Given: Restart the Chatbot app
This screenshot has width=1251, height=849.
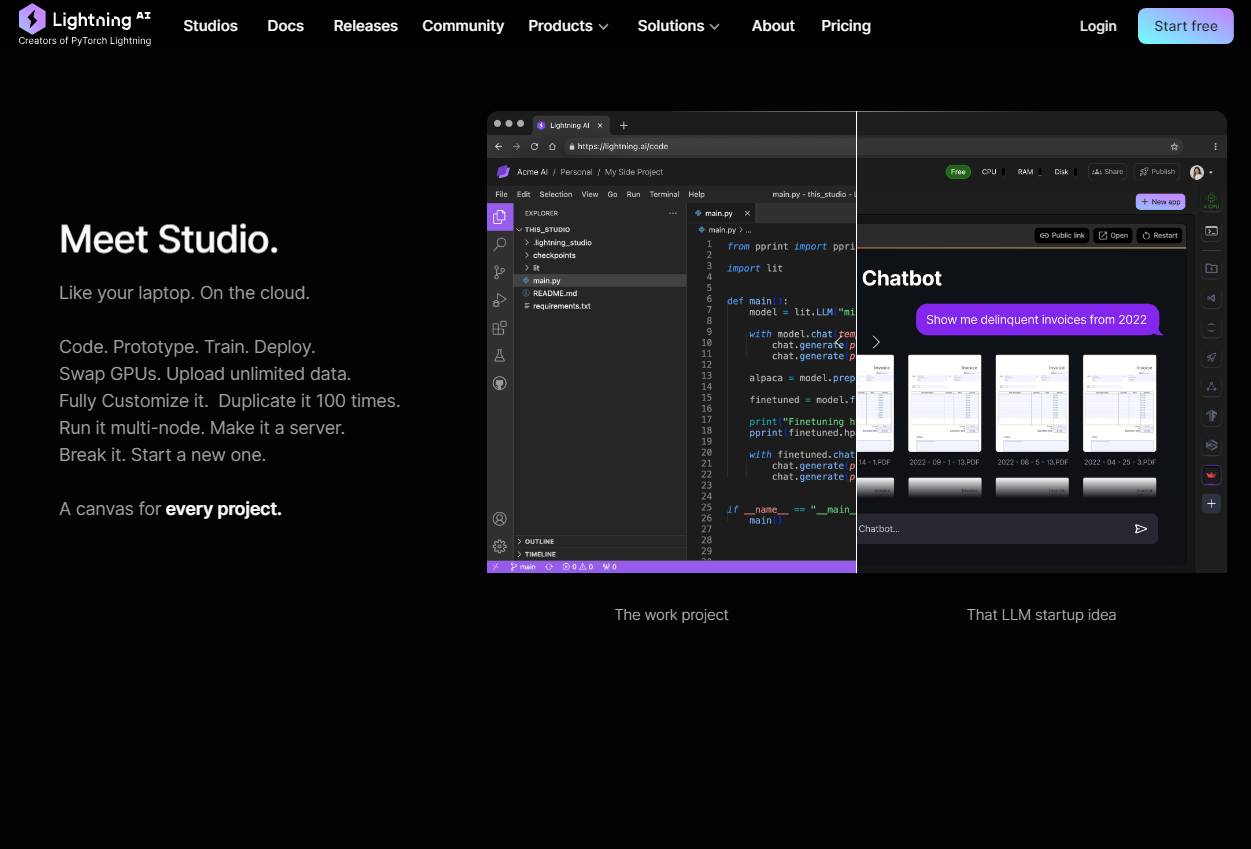Looking at the screenshot, I should tap(1160, 236).
